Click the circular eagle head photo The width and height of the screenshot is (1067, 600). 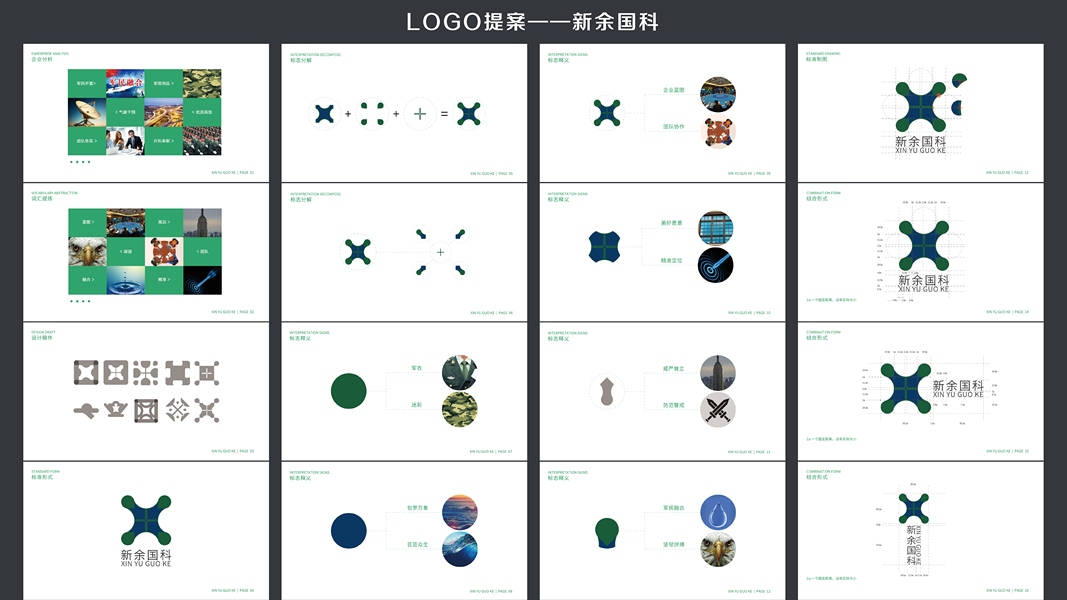tap(718, 550)
